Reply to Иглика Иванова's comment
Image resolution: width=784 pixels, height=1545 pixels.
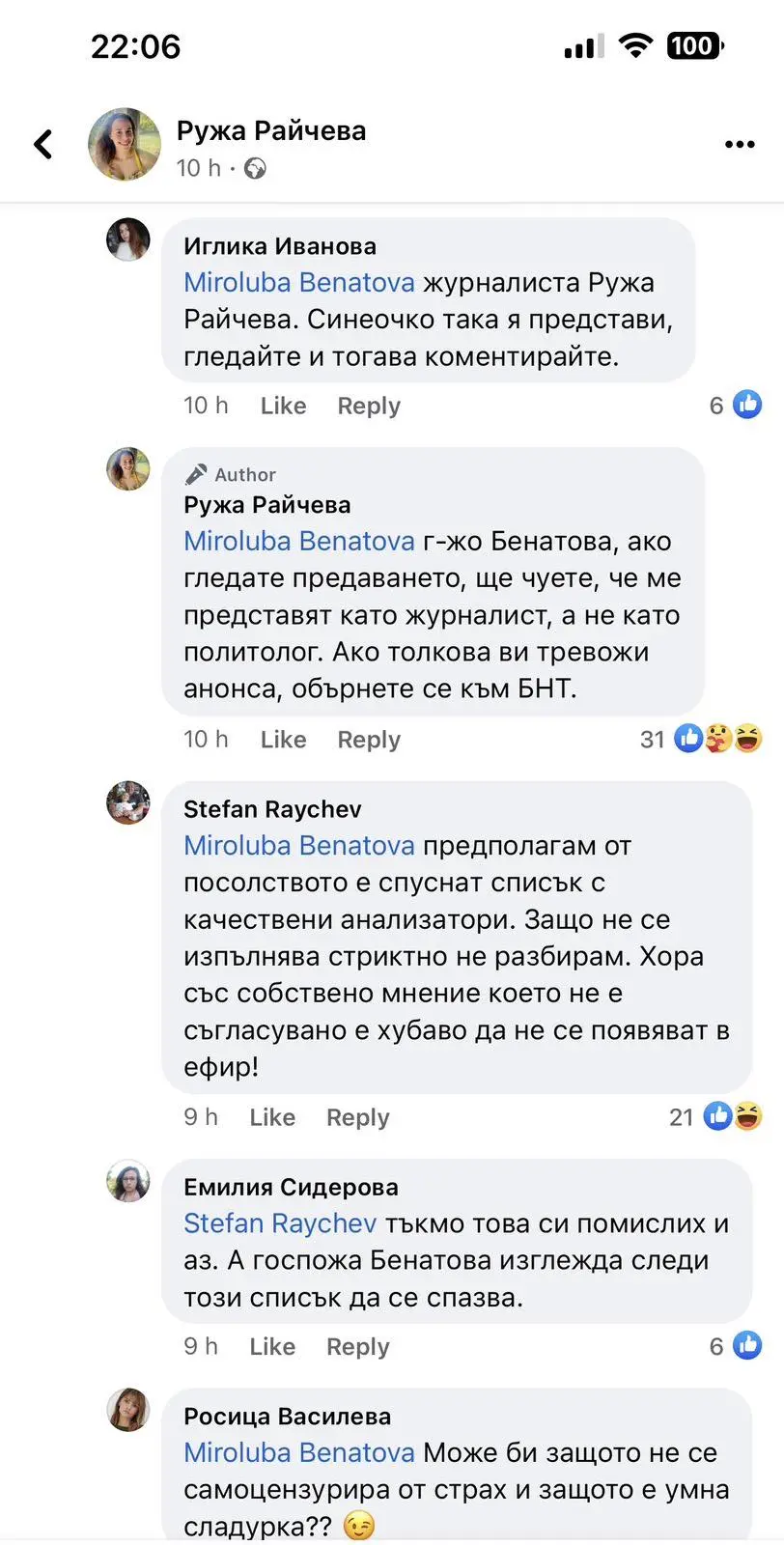[369, 407]
